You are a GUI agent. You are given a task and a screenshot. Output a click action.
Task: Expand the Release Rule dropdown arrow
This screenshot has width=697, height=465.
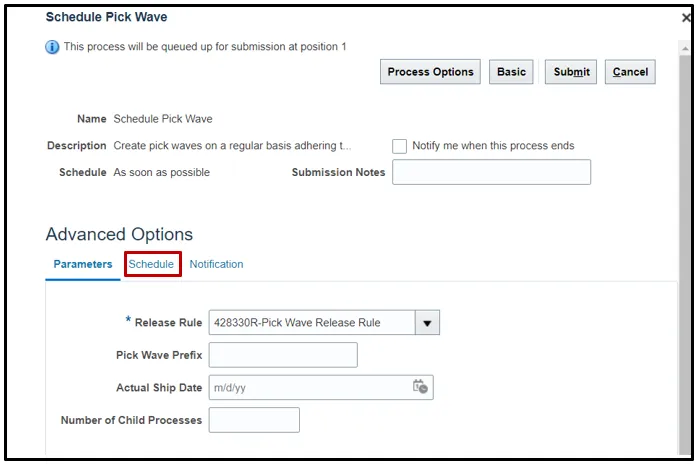click(428, 322)
